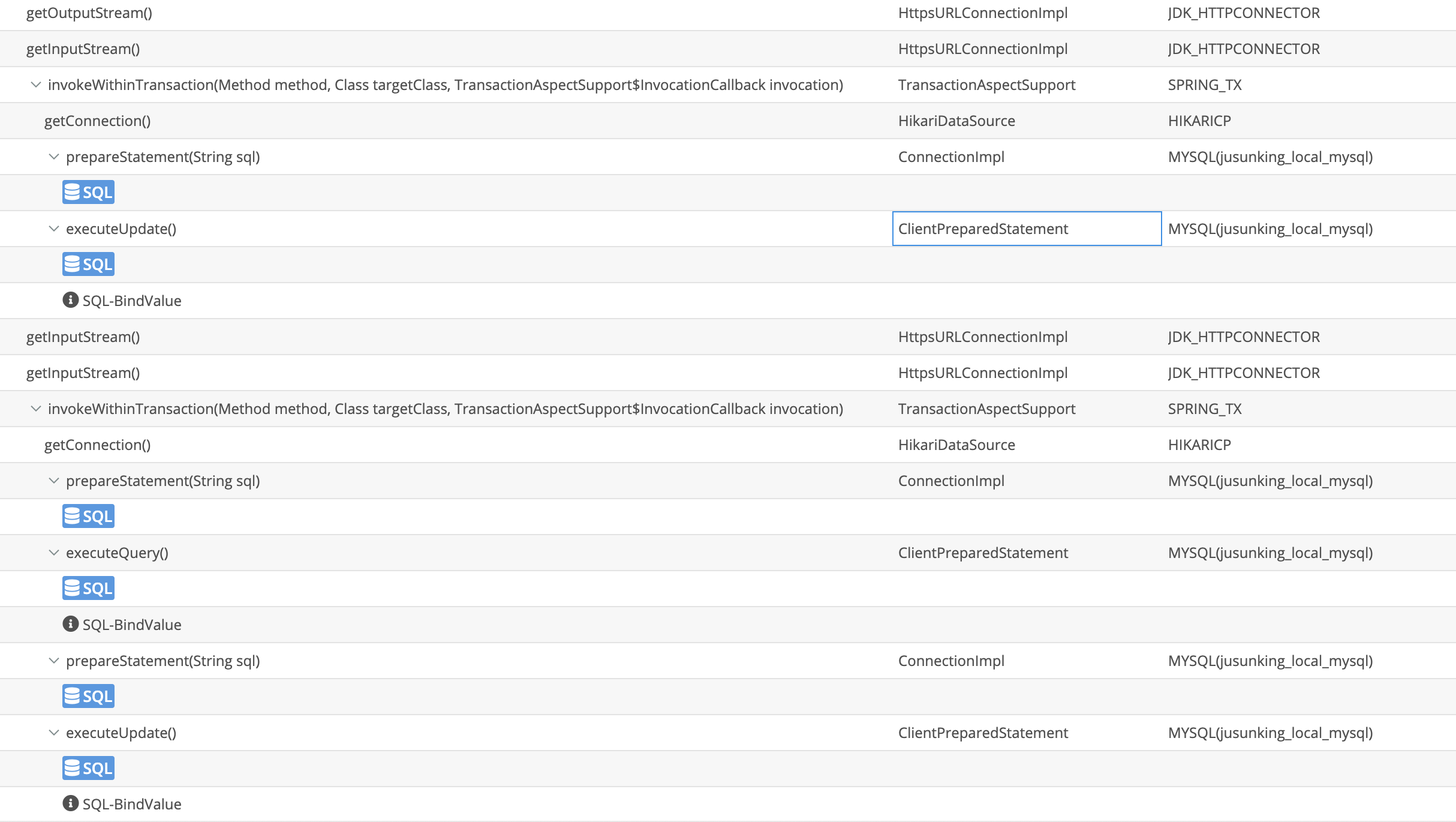Click MYSQL(jusunking_local_mysql) in the last executeUpdate() row
The width and height of the screenshot is (1456, 822).
coord(1271,733)
